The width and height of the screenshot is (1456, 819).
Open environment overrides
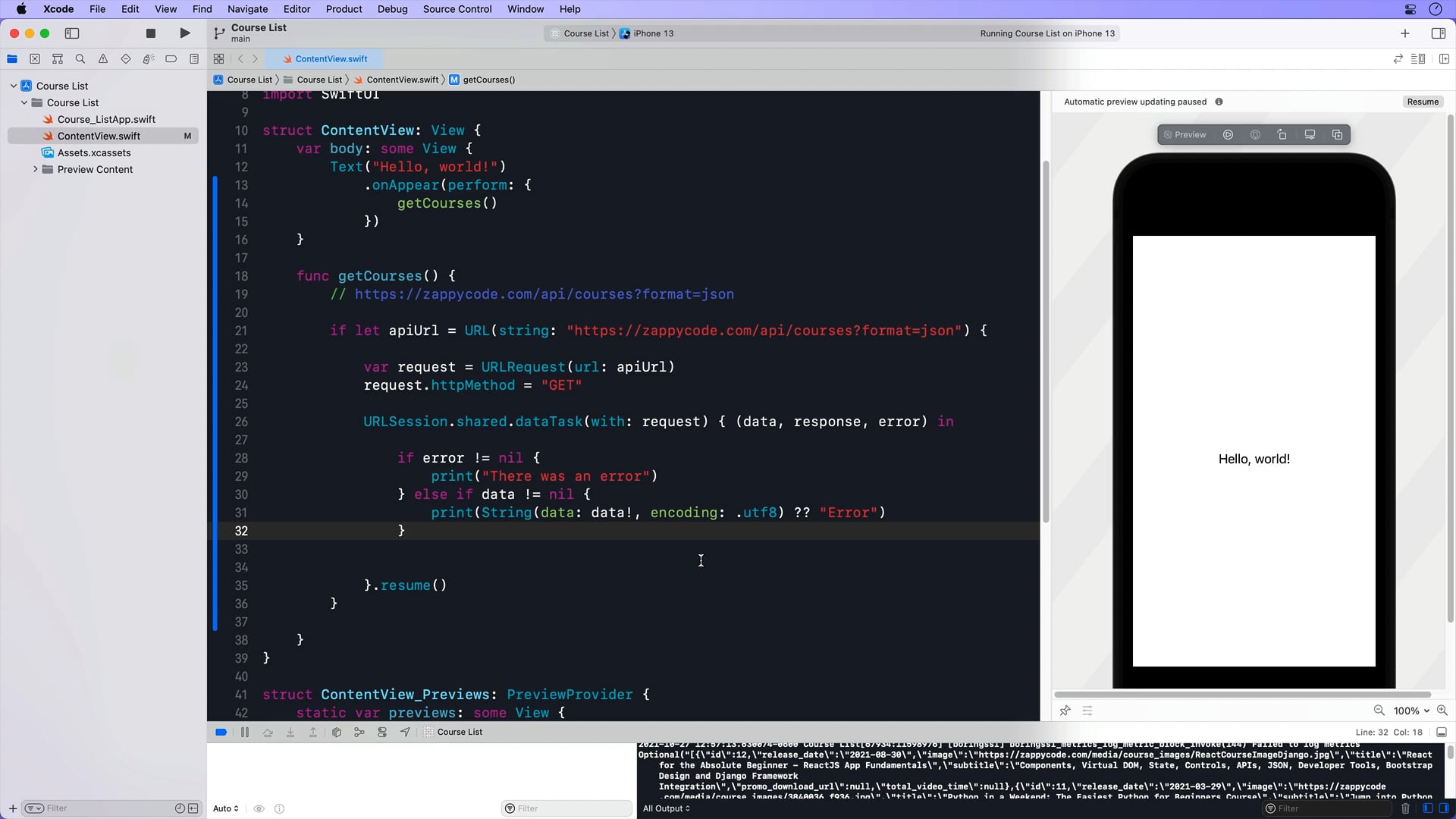tap(382, 733)
